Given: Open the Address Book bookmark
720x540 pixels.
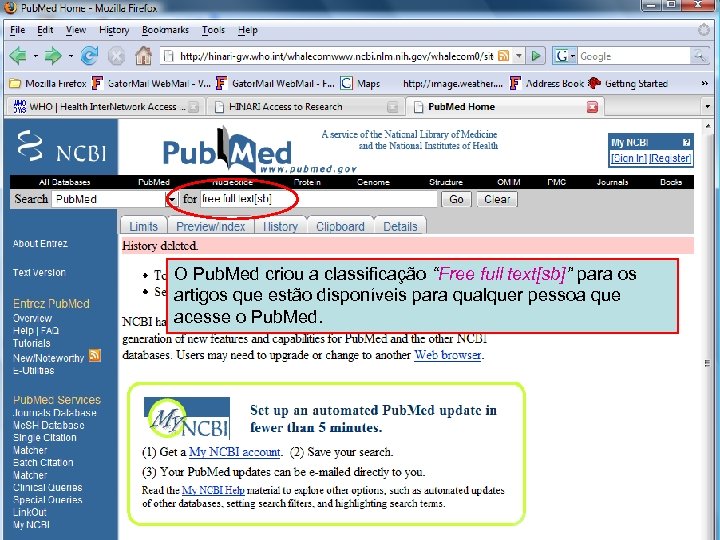Looking at the screenshot, I should tap(546, 84).
